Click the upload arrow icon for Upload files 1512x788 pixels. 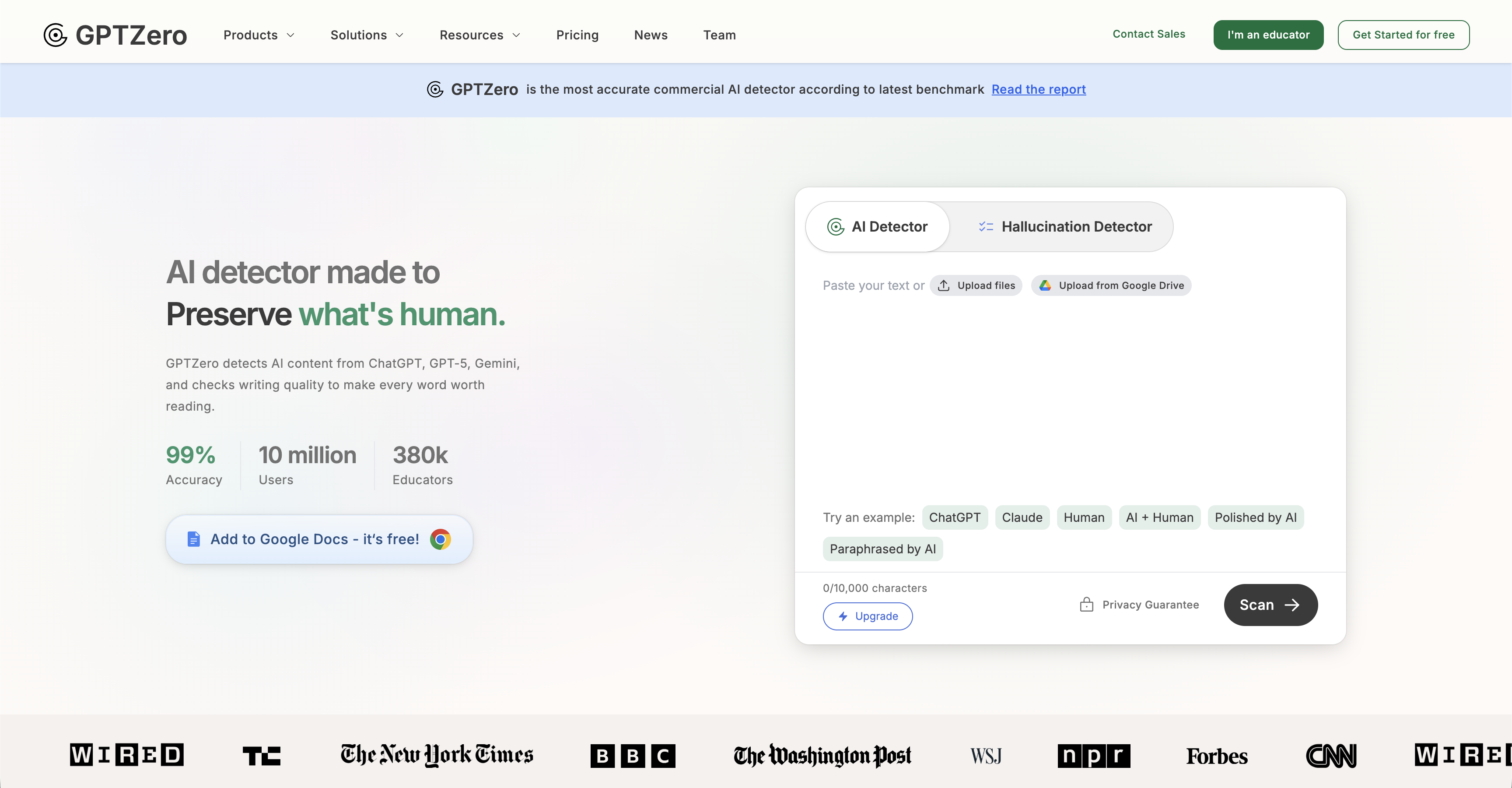pyautogui.click(x=943, y=285)
